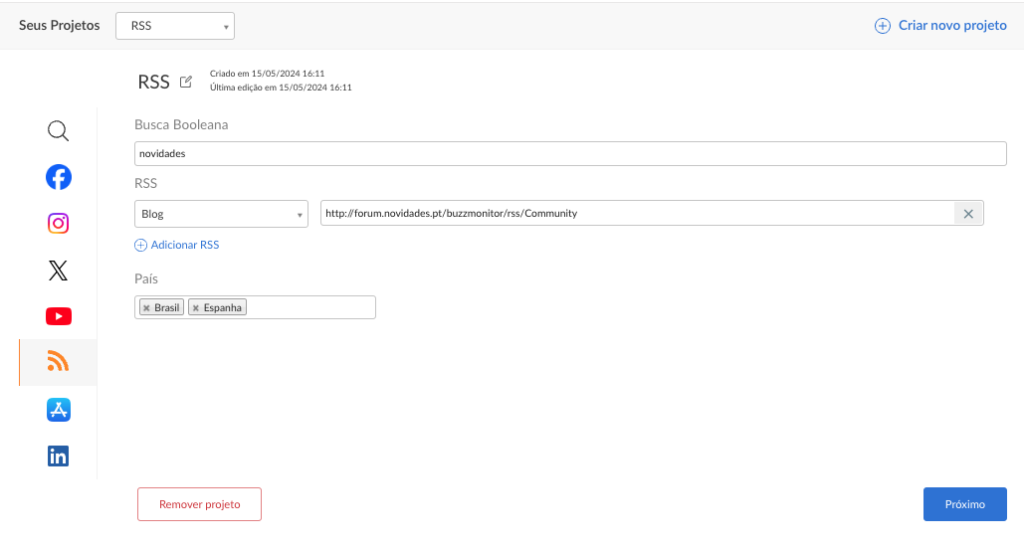
Task: Select the LinkedIn source icon
Action: [x=58, y=456]
